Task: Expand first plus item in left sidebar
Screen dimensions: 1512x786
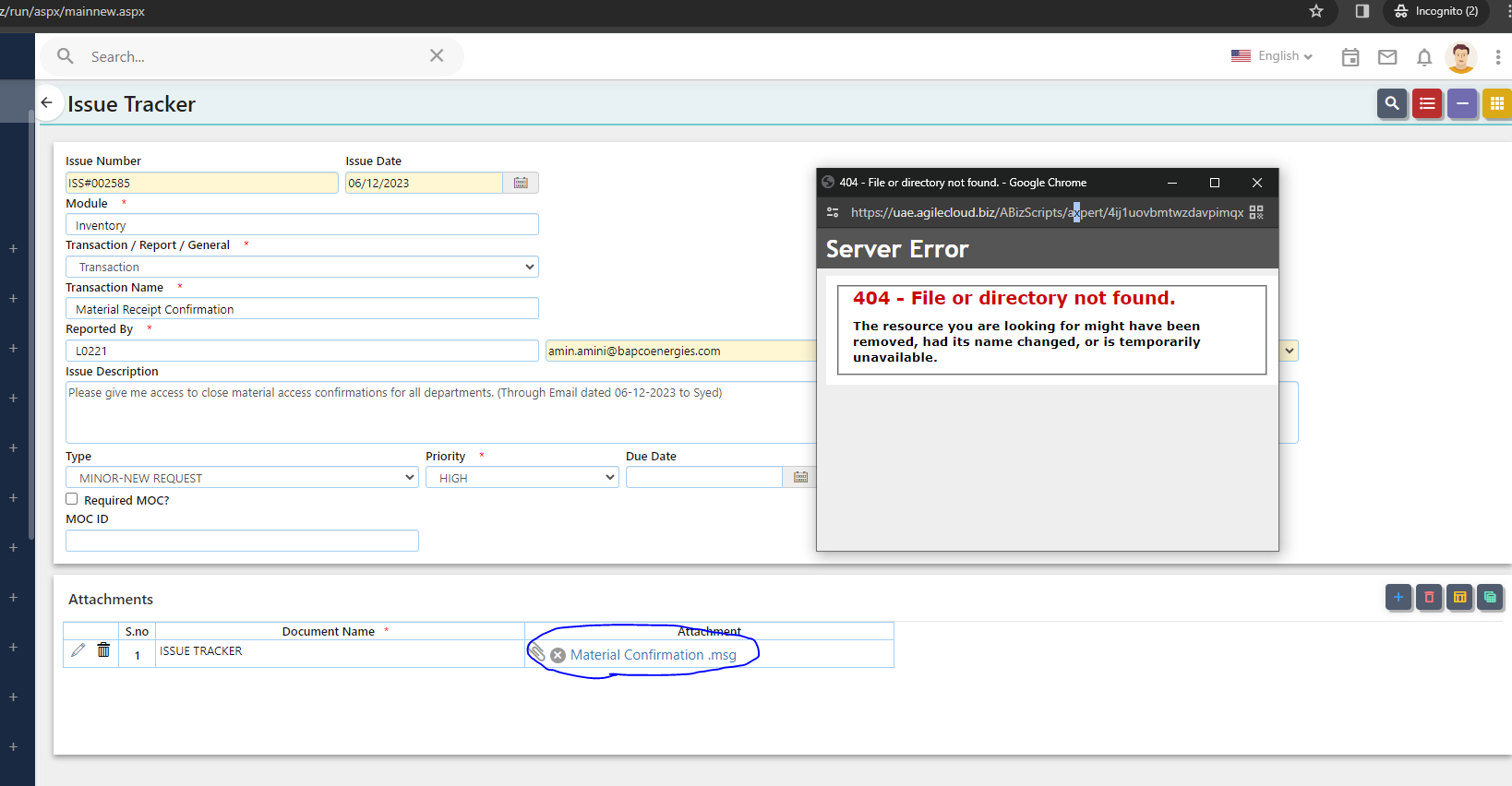Action: 14,248
